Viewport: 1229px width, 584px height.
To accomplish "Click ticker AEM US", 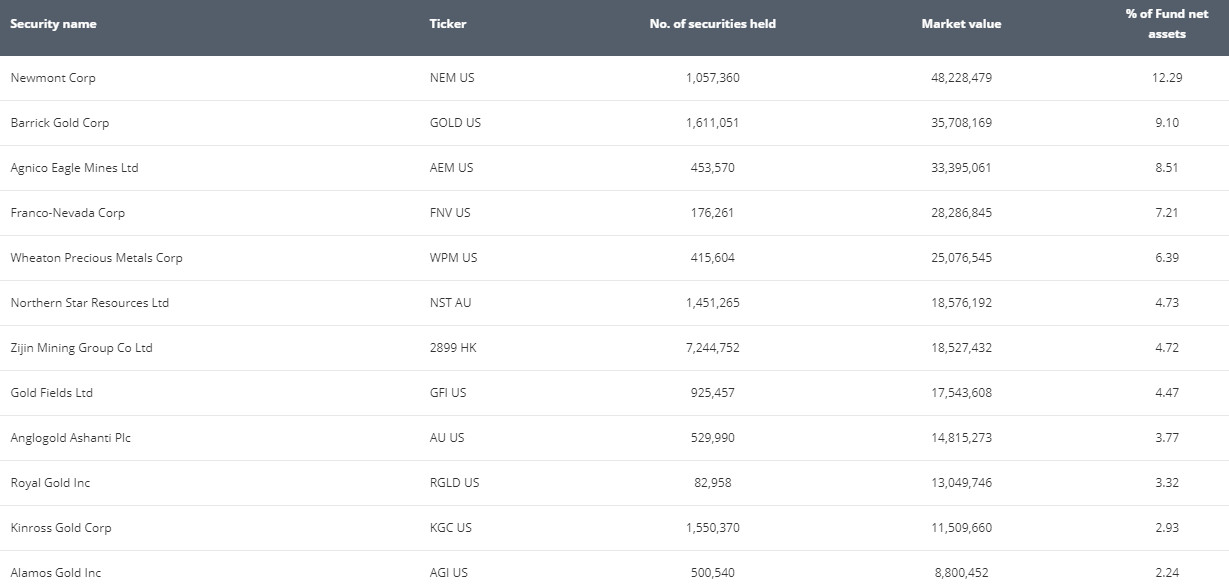I will 451,168.
